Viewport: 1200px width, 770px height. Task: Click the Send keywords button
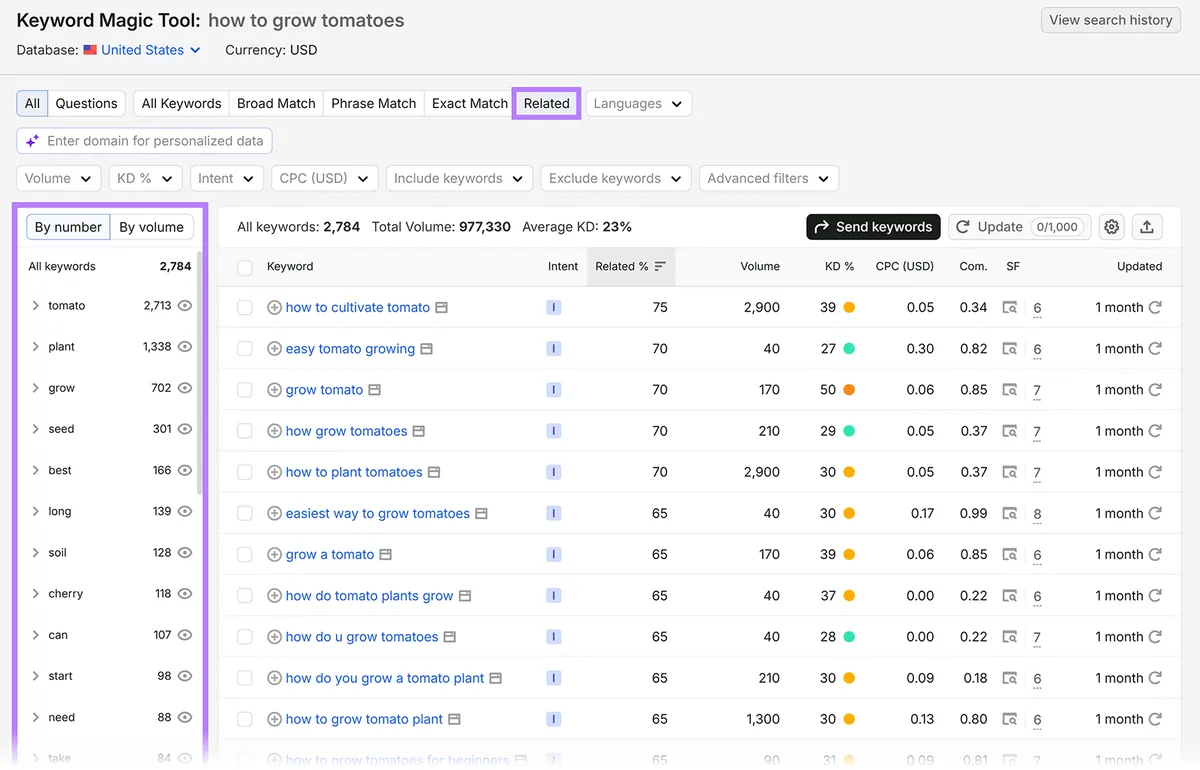pyautogui.click(x=874, y=227)
